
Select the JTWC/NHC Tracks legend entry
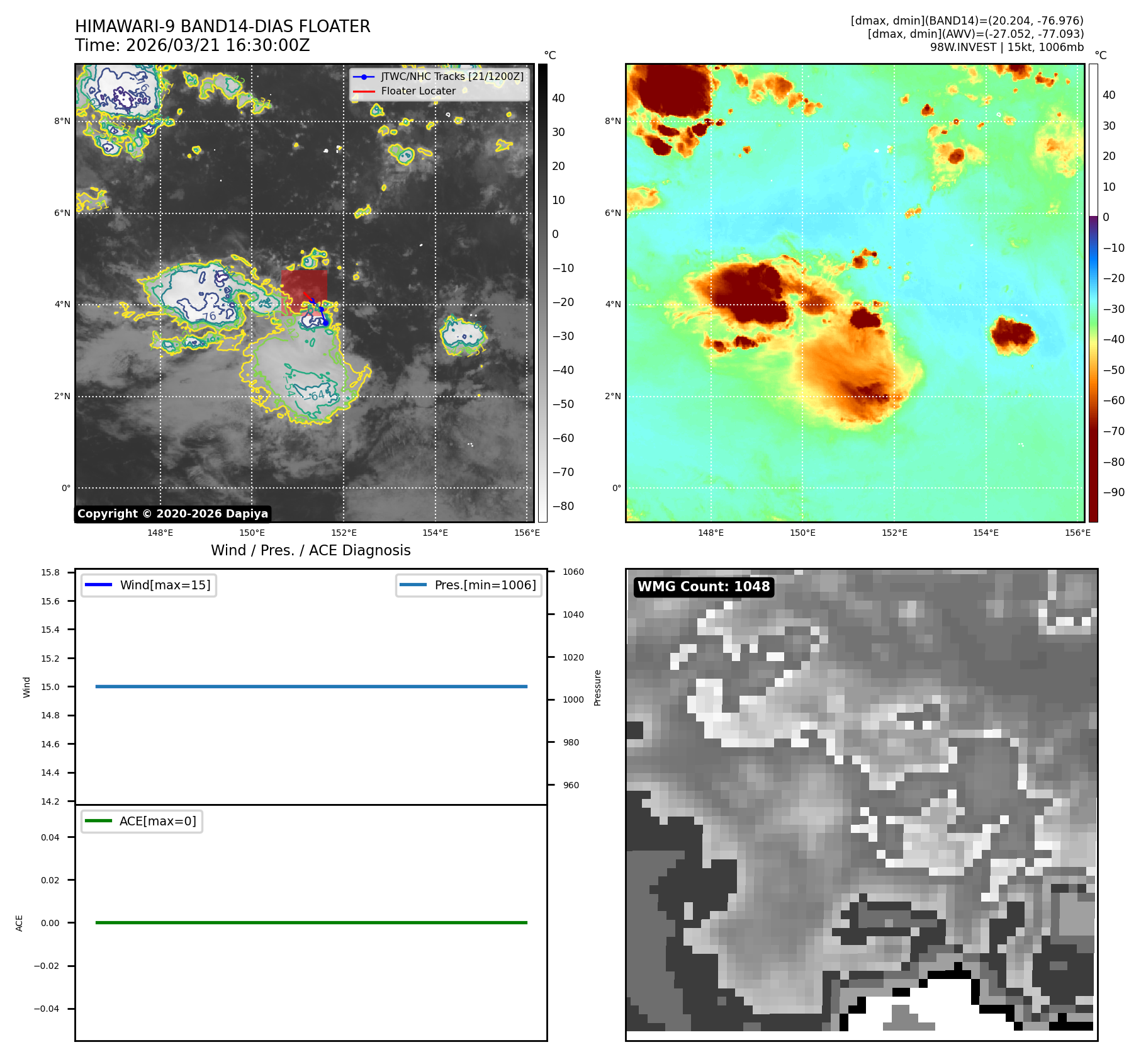[452, 76]
